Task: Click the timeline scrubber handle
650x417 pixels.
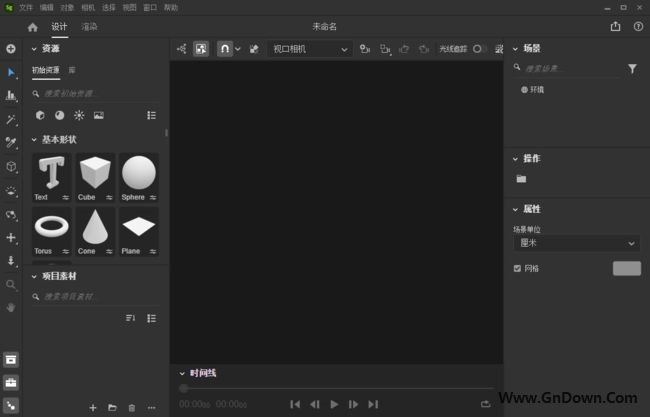Action: 184,388
